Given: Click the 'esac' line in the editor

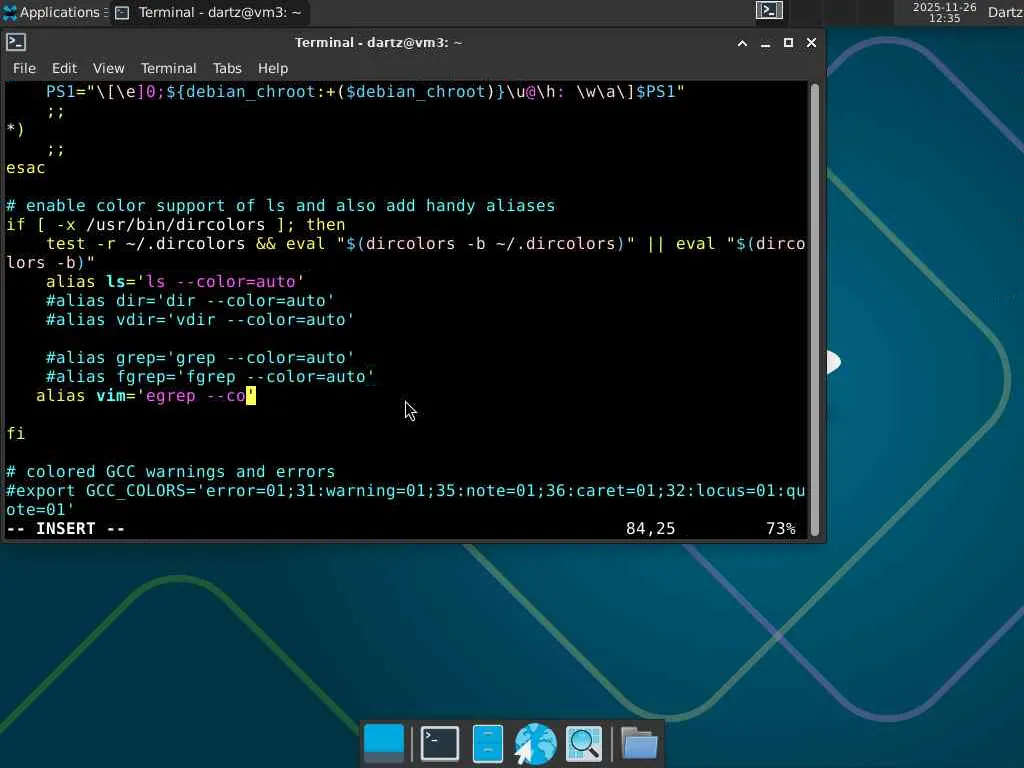Looking at the screenshot, I should click(25, 168).
